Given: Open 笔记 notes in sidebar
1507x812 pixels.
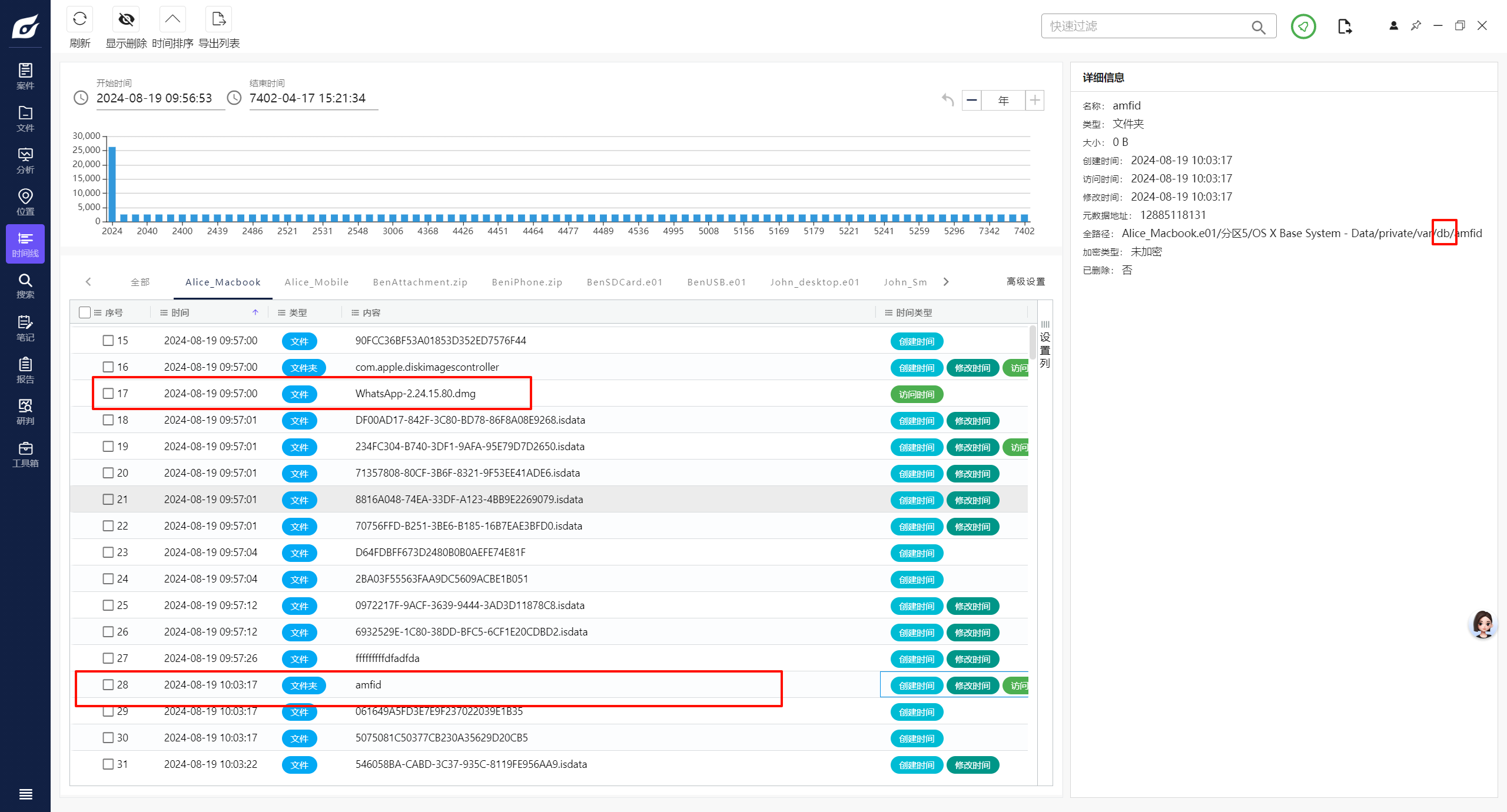Looking at the screenshot, I should (25, 328).
